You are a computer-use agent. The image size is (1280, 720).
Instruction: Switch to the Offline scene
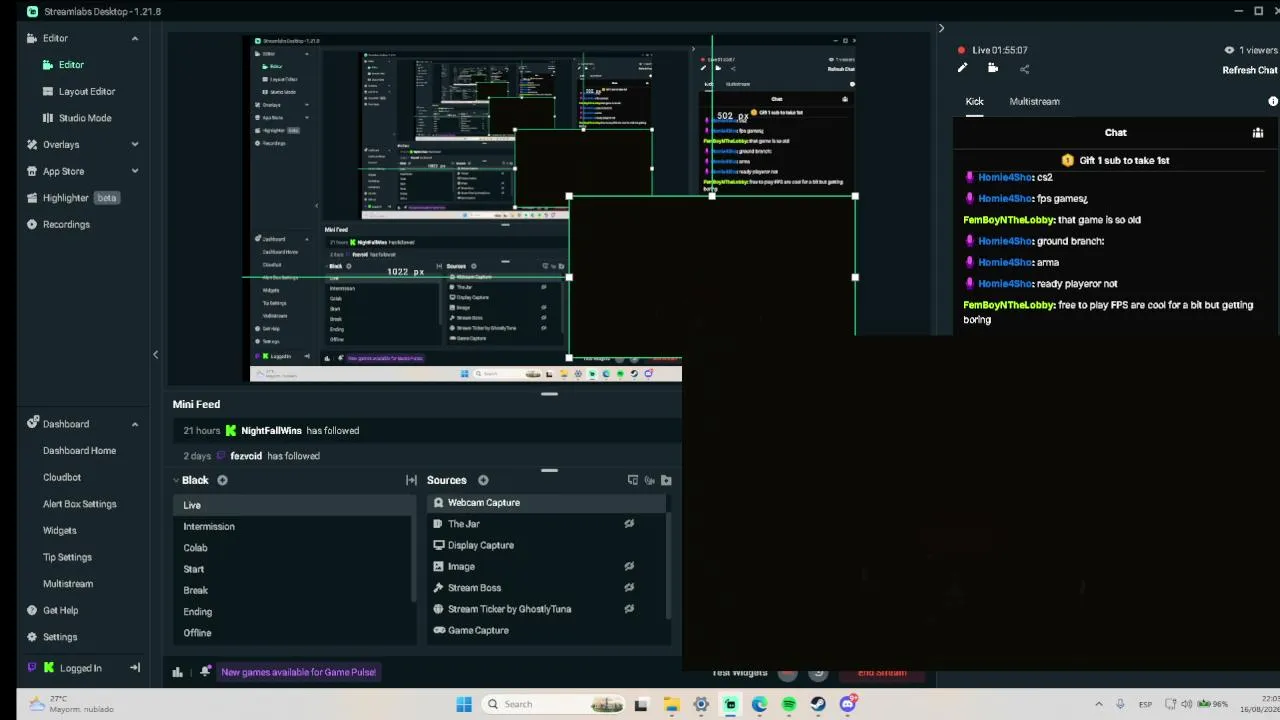tap(293, 633)
